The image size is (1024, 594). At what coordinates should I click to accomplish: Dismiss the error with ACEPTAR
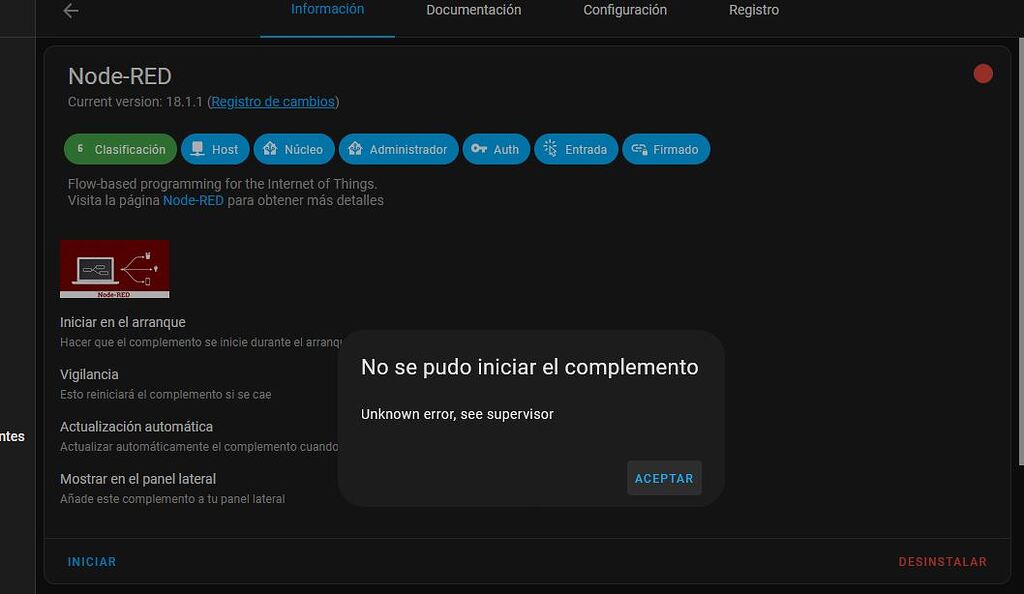tap(664, 478)
